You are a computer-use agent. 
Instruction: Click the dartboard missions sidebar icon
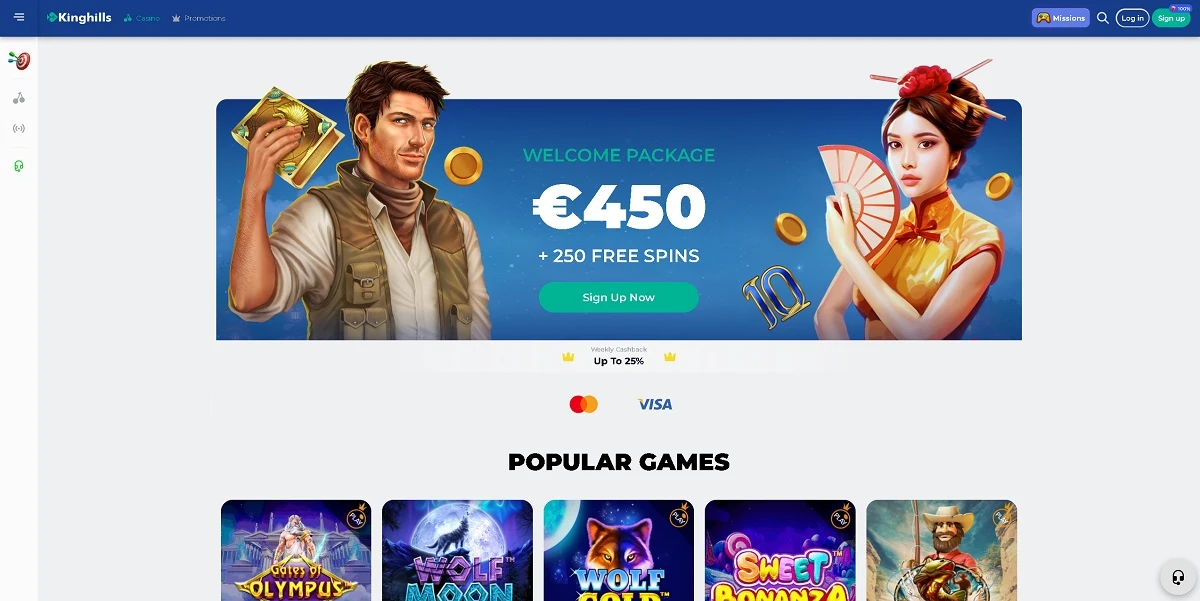tap(19, 61)
